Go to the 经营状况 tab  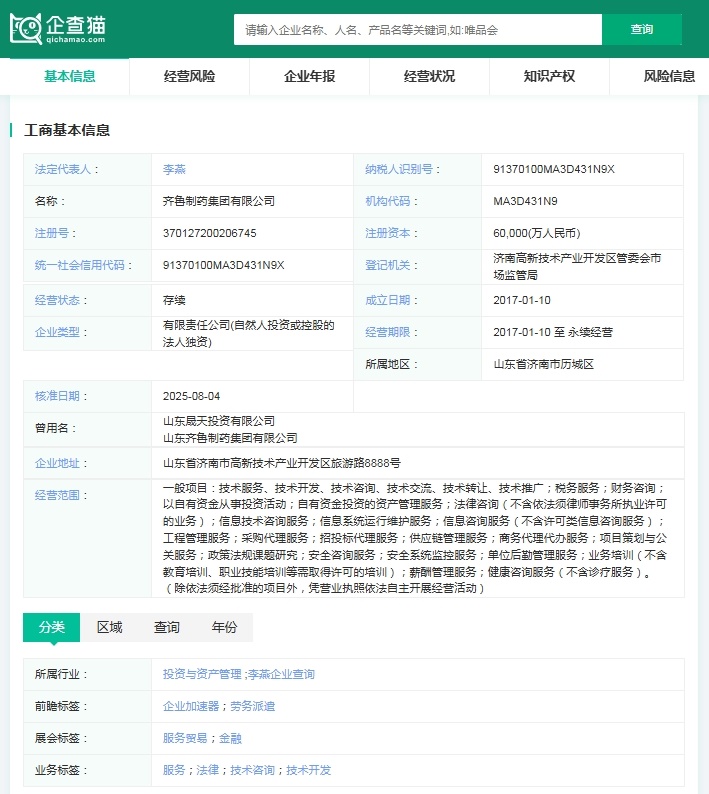coord(429,76)
